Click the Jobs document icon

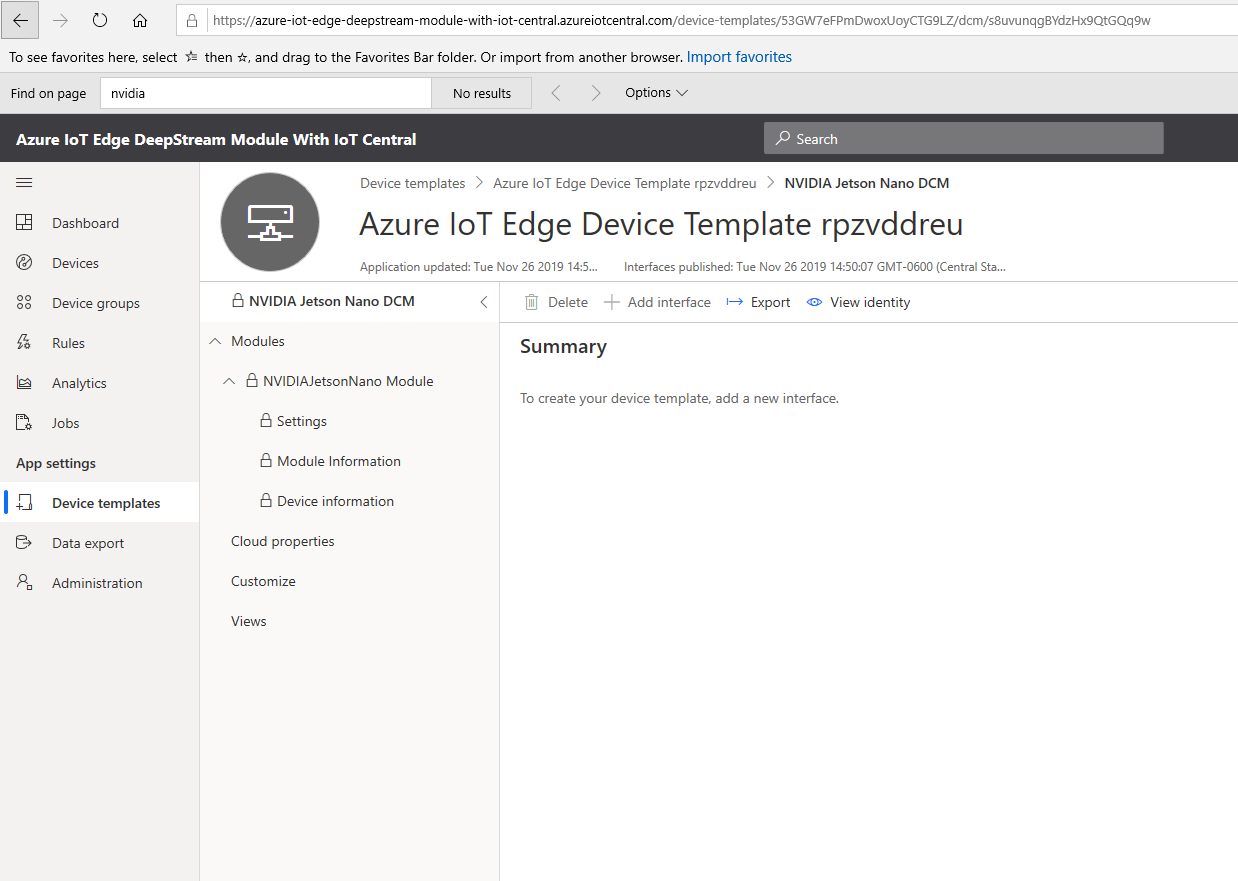[25, 423]
